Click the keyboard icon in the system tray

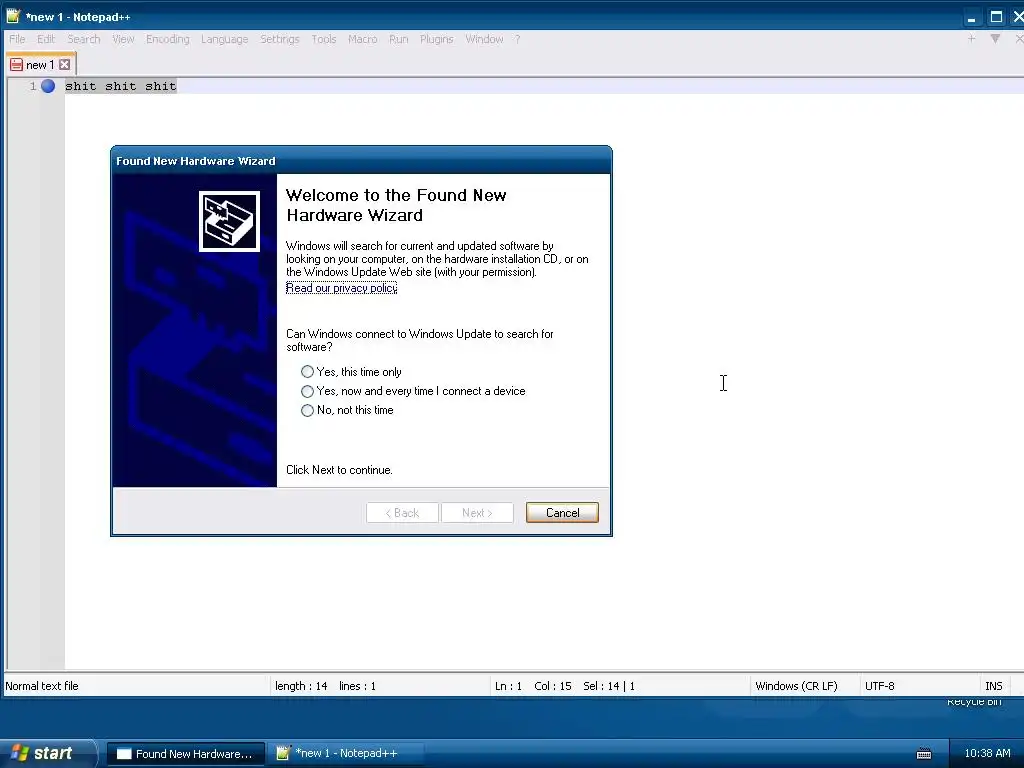[x=923, y=754]
